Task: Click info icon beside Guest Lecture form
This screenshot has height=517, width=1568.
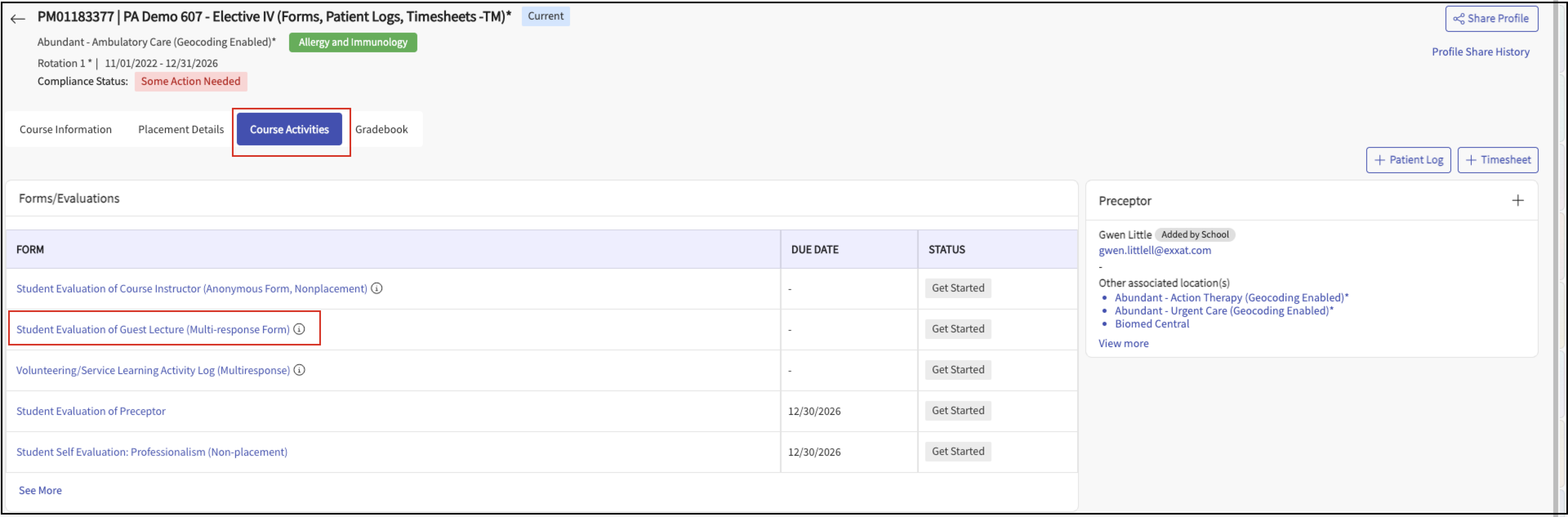Action: (299, 329)
